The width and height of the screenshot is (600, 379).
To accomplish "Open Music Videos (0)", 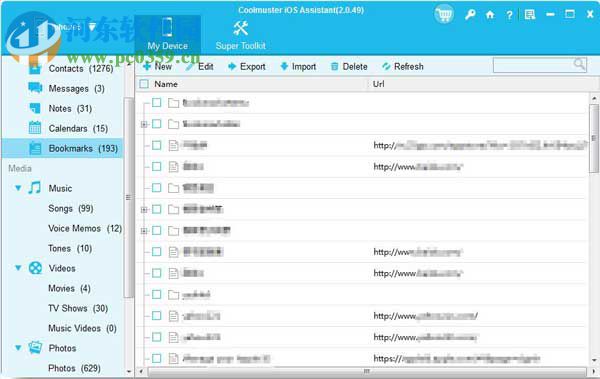I will [x=82, y=328].
